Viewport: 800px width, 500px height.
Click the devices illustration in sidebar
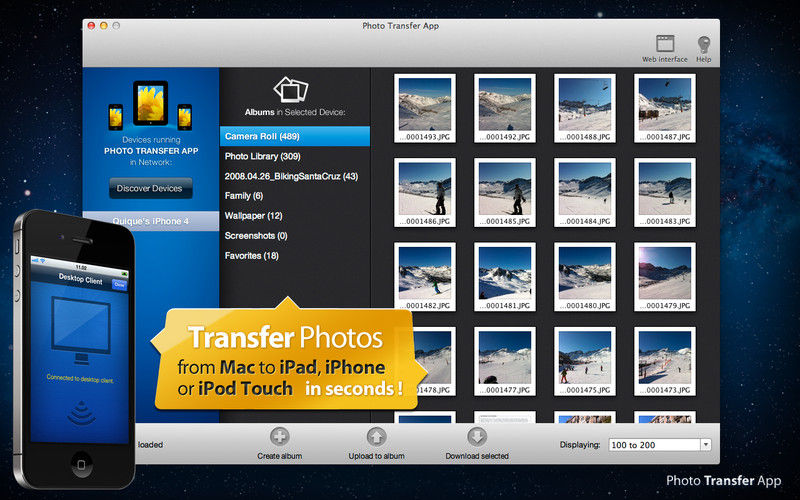point(155,105)
